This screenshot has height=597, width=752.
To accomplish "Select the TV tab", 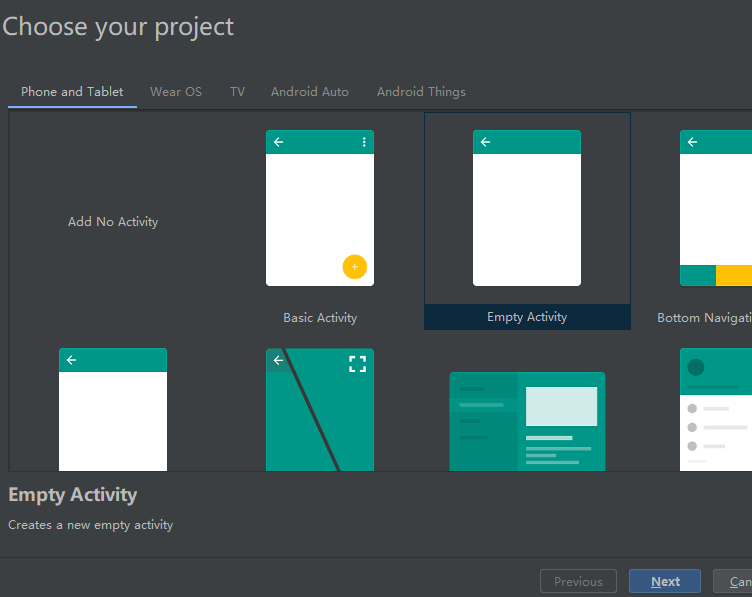I will [237, 92].
